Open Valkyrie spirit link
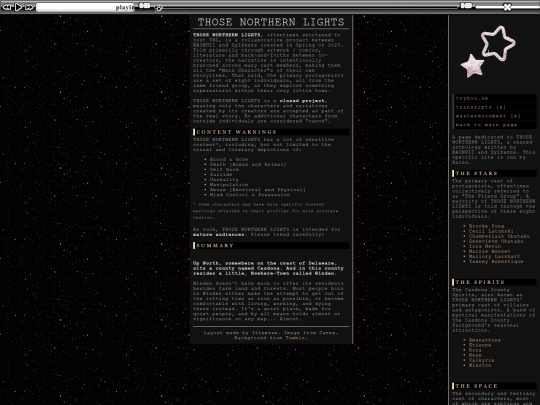The image size is (540, 405). coord(481,360)
